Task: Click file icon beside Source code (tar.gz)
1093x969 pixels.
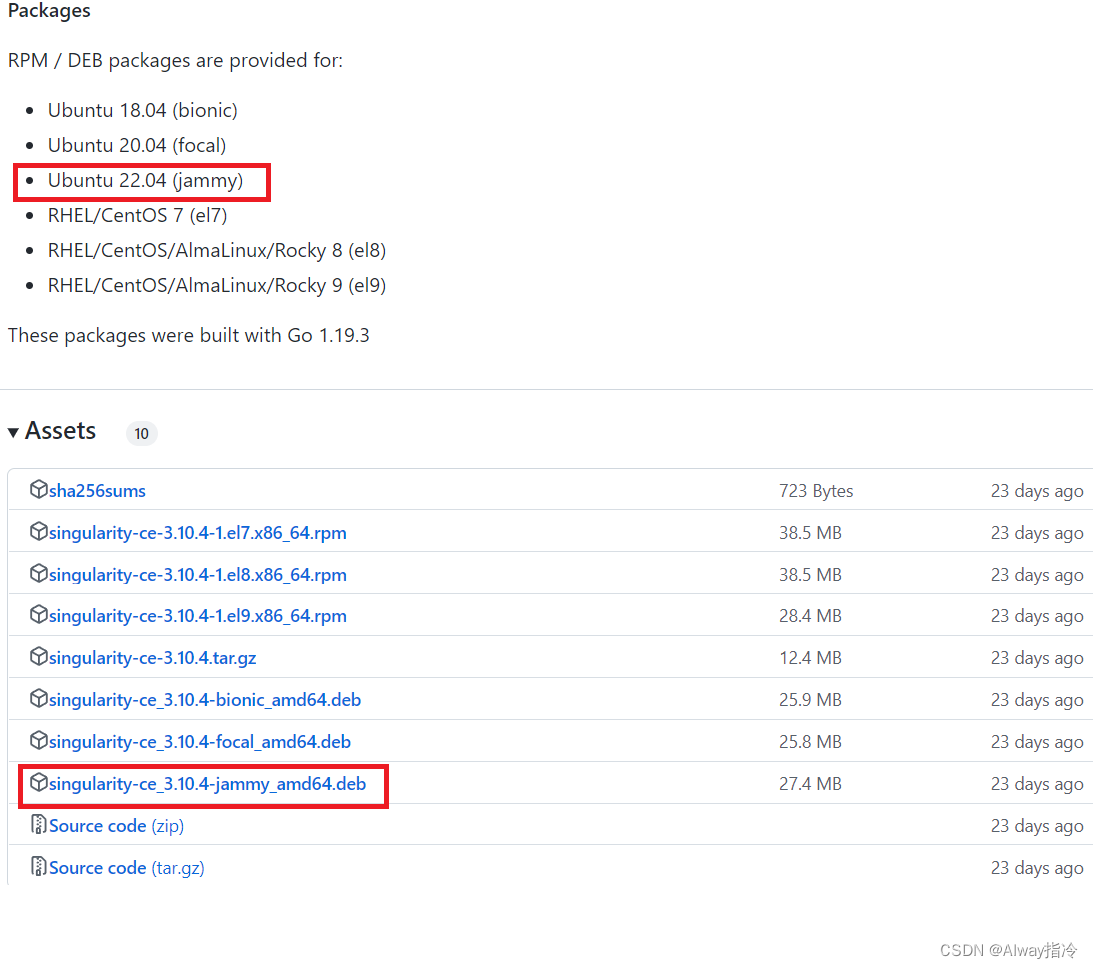Action: pos(38,867)
